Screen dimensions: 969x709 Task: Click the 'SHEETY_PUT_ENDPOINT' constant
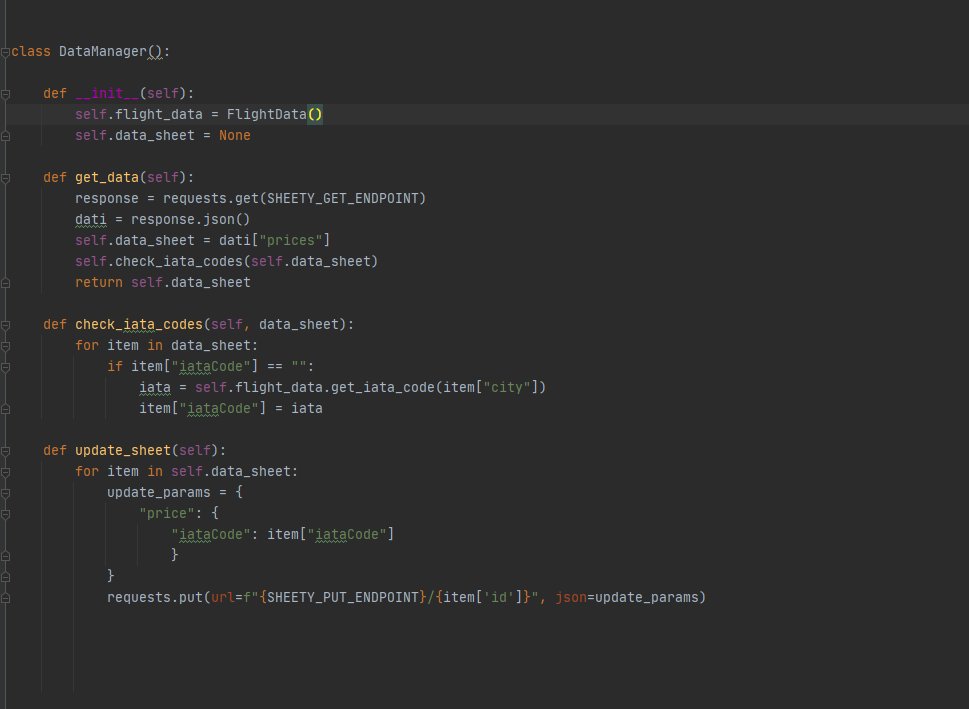click(x=342, y=598)
